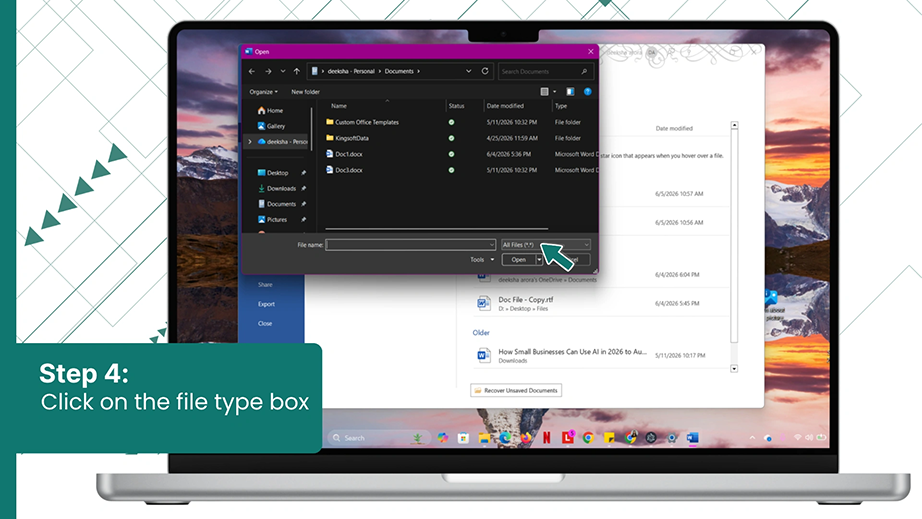Open Firefox from the taskbar
The height and width of the screenshot is (519, 922).
(x=526, y=438)
